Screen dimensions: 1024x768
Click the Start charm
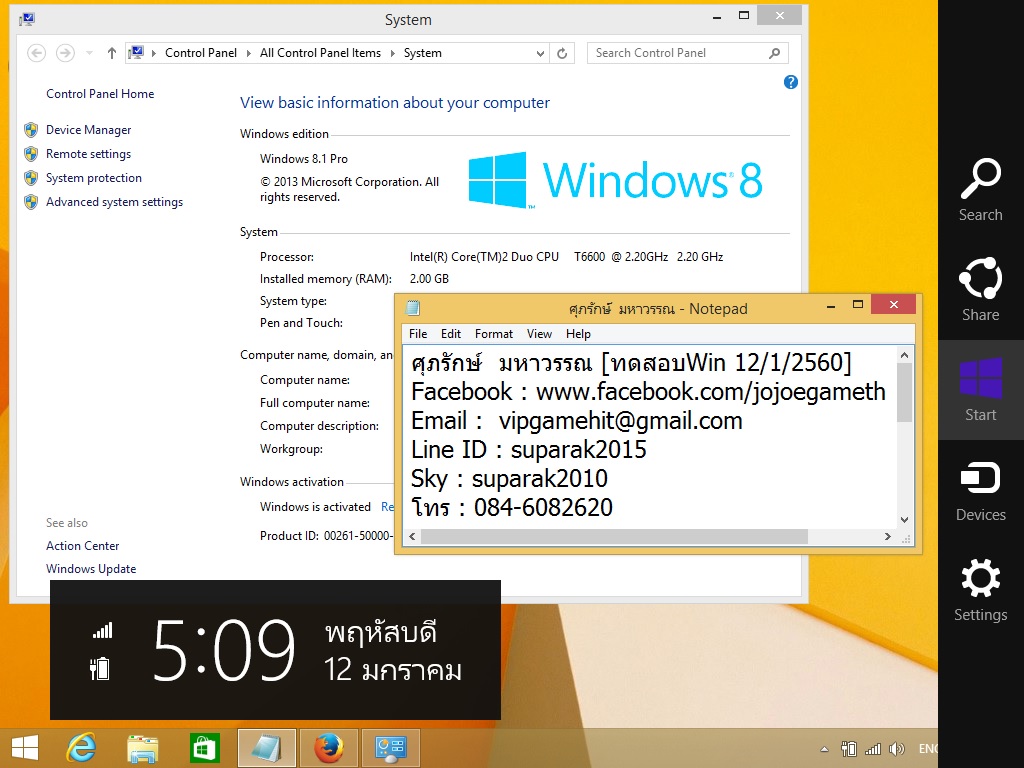coord(980,390)
